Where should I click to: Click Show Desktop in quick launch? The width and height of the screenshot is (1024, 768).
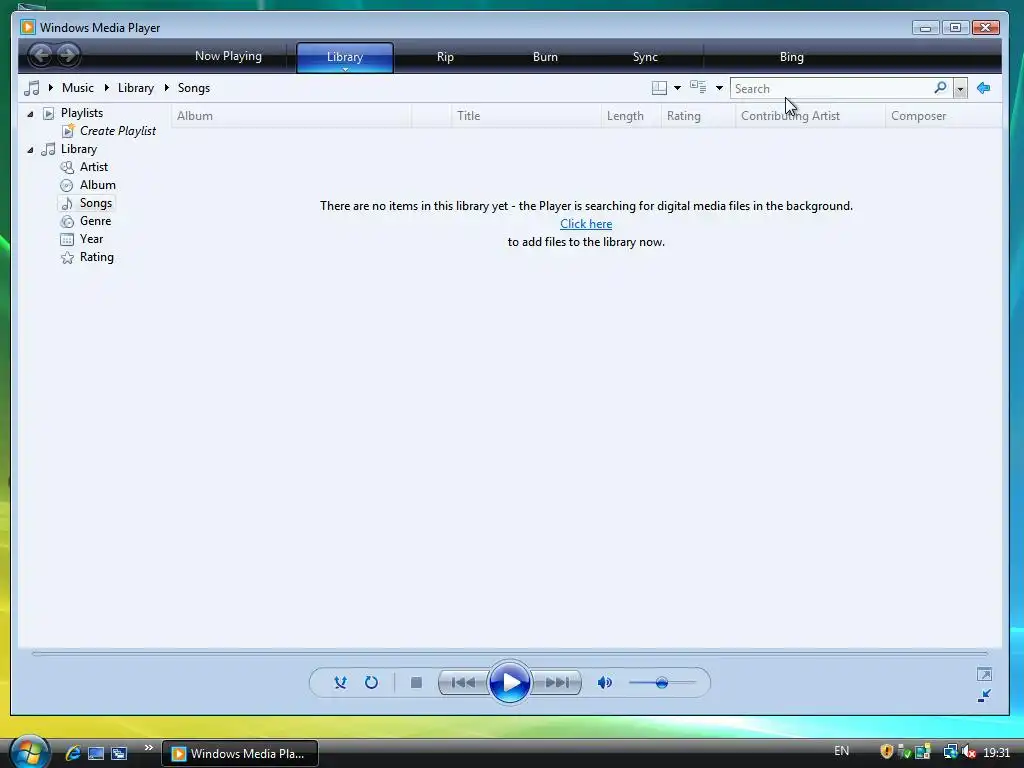coord(96,754)
